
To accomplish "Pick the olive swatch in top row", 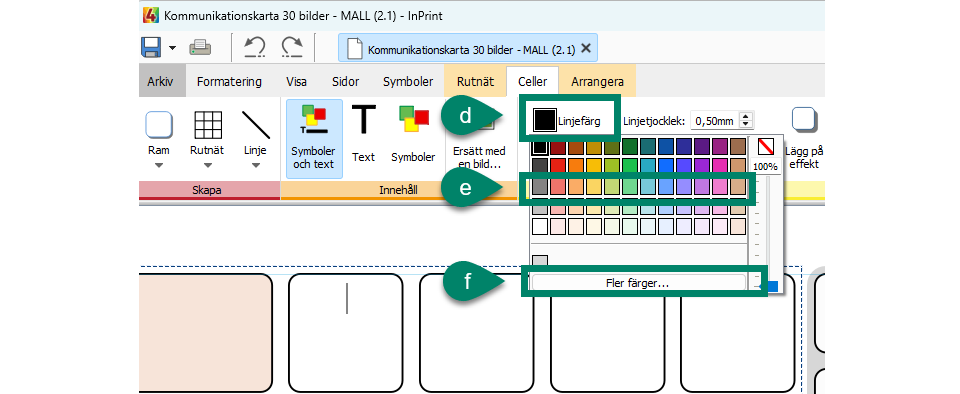I will (x=612, y=147).
